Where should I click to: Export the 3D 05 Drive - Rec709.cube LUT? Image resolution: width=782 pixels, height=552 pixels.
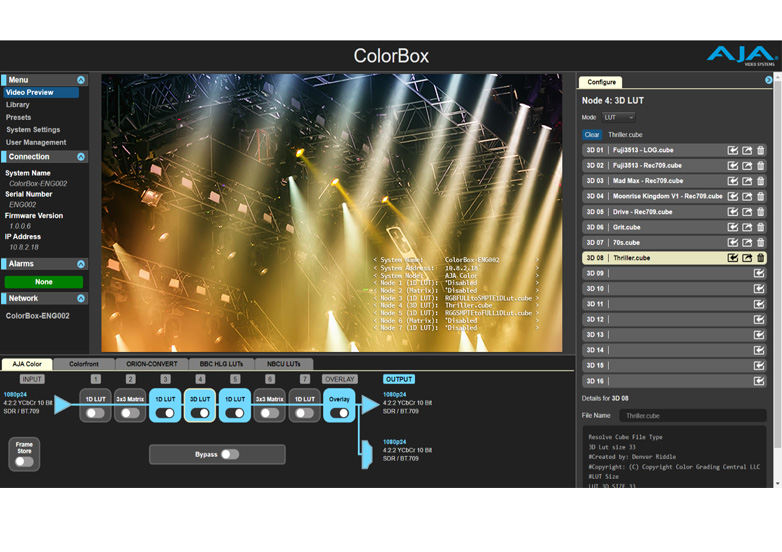click(x=747, y=212)
